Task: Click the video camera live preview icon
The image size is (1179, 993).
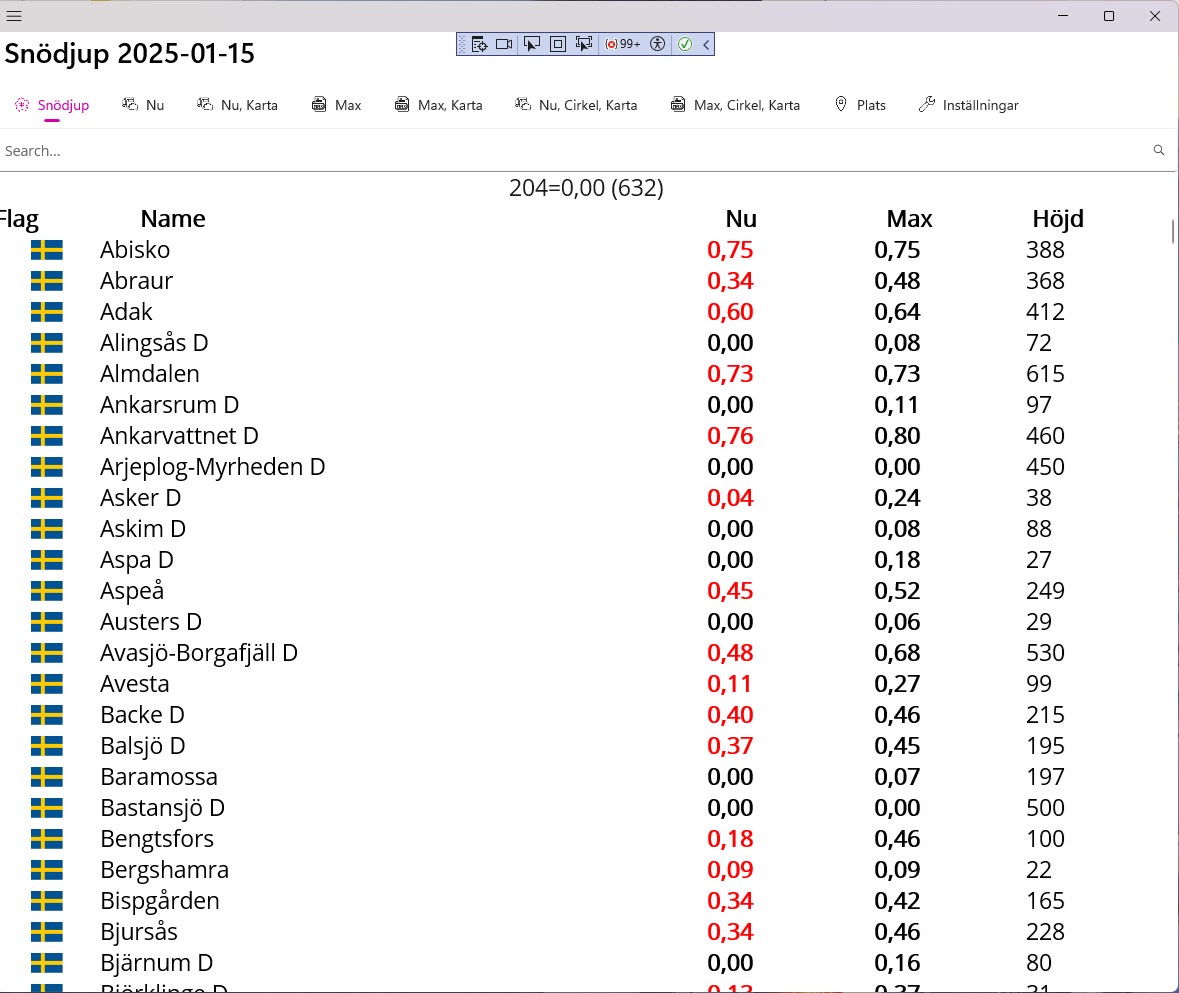Action: (504, 44)
